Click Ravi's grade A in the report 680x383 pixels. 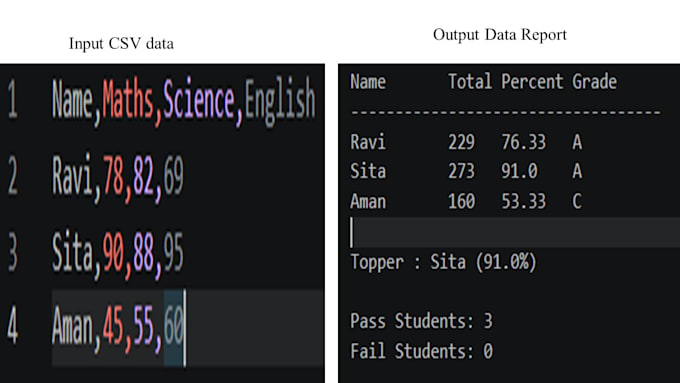click(577, 142)
